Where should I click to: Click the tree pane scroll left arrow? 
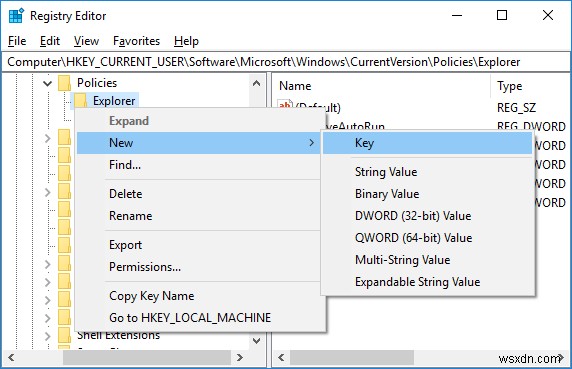tap(11, 357)
